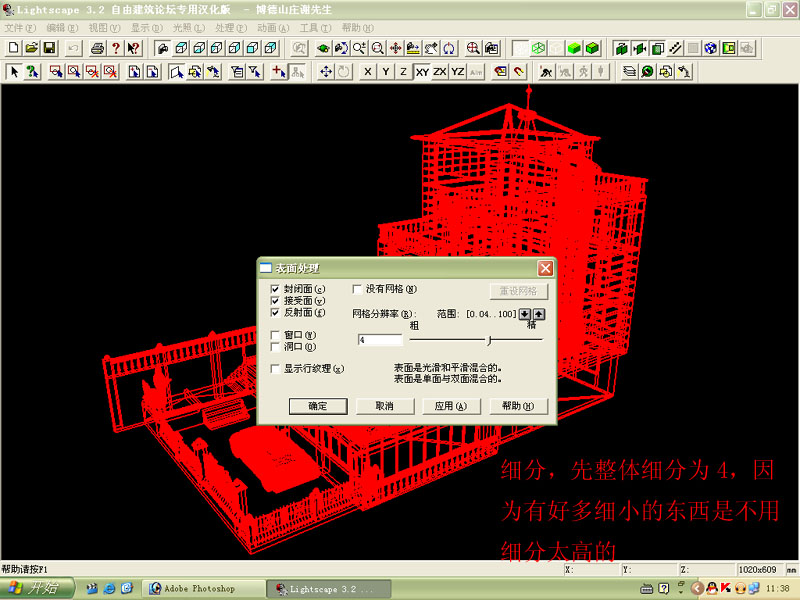Click the zoom window magnifier icon

(x=377, y=48)
